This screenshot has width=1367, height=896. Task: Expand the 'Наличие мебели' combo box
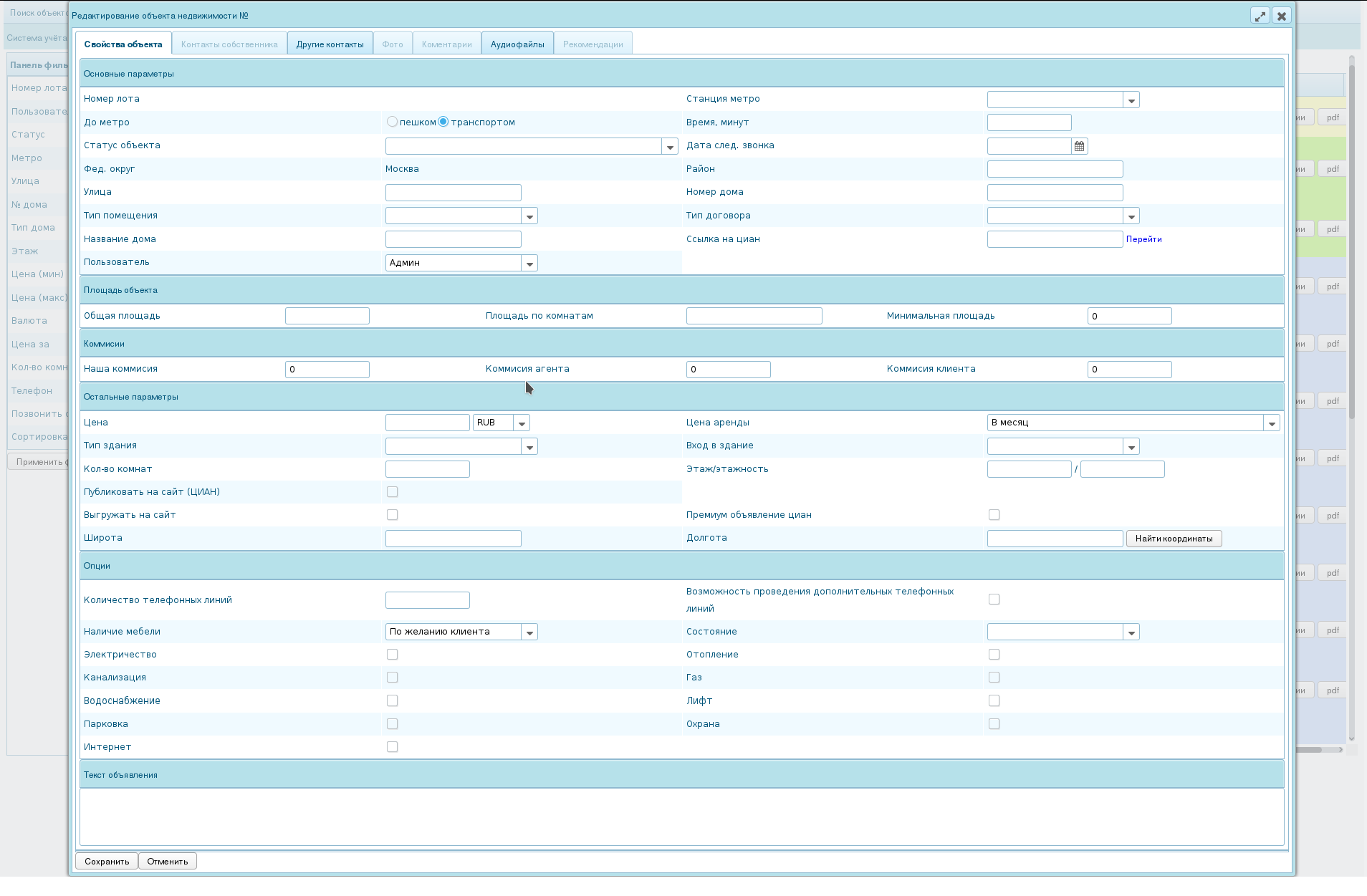point(529,632)
